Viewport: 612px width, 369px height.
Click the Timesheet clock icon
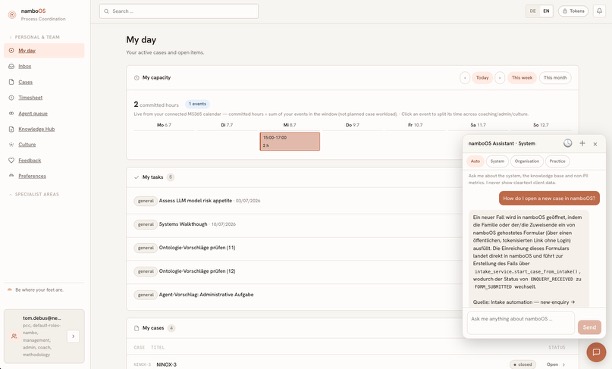tap(11, 98)
